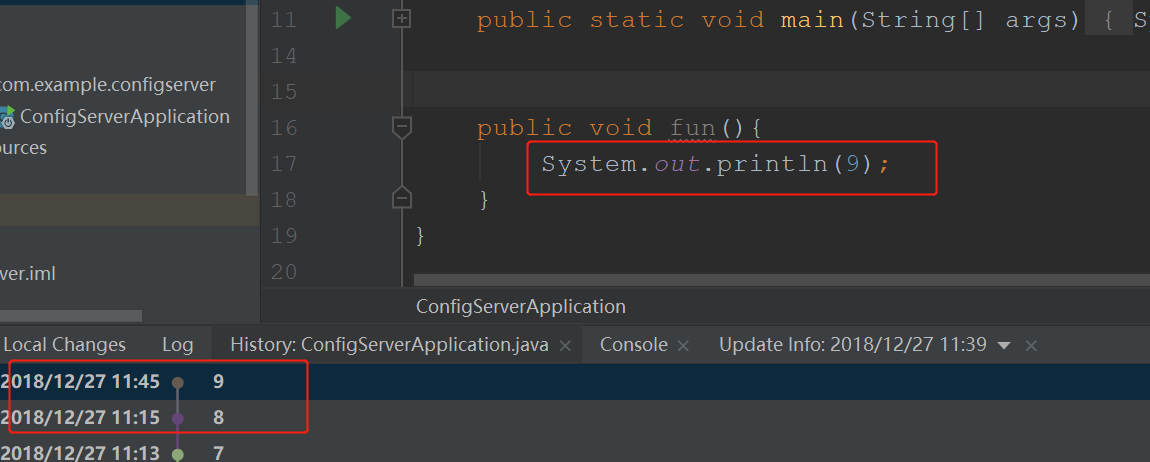Click the ConfigServerApplication breadcrumb below editor
The image size is (1150, 462).
[520, 306]
